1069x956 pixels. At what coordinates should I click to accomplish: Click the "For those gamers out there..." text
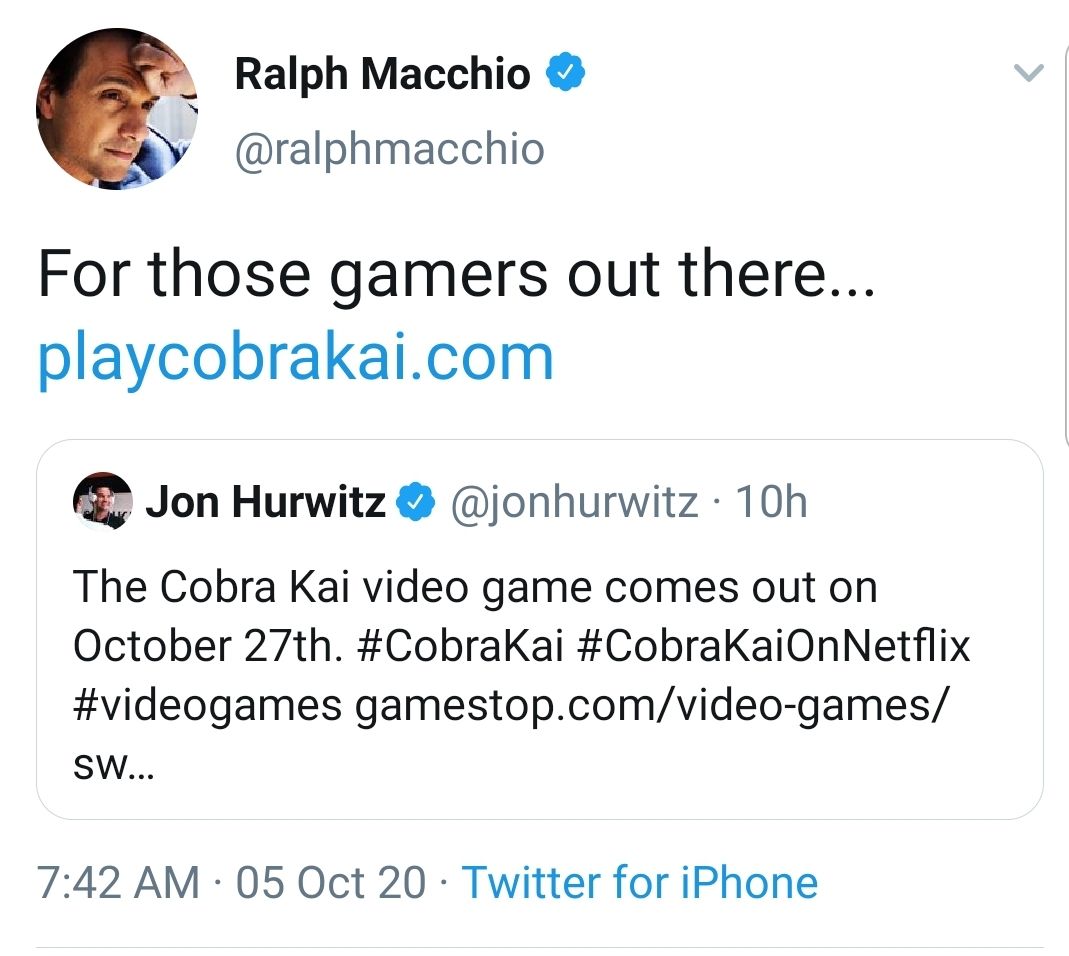pos(456,274)
